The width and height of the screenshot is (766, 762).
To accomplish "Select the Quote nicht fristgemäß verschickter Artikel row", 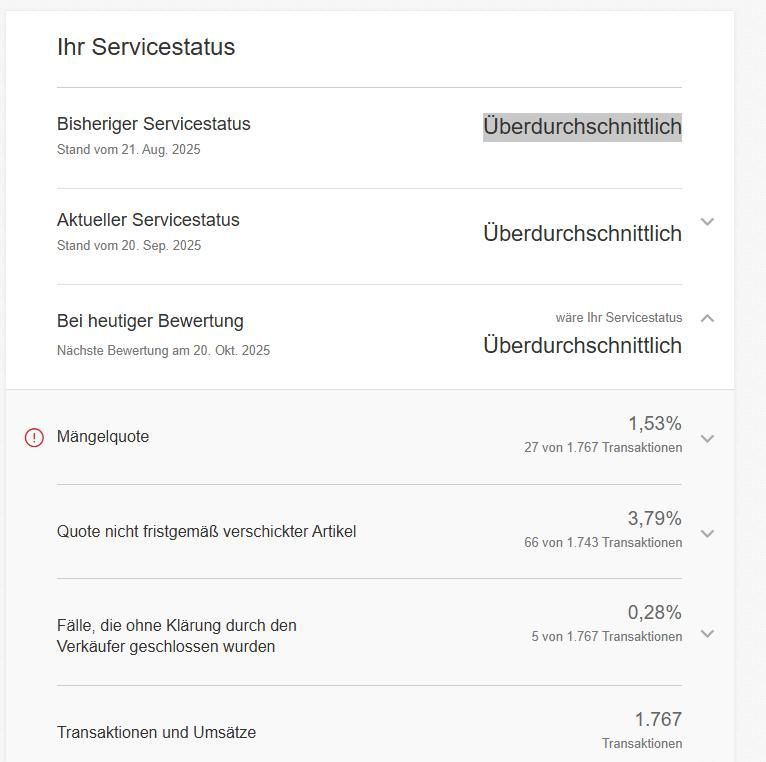I will coord(206,532).
